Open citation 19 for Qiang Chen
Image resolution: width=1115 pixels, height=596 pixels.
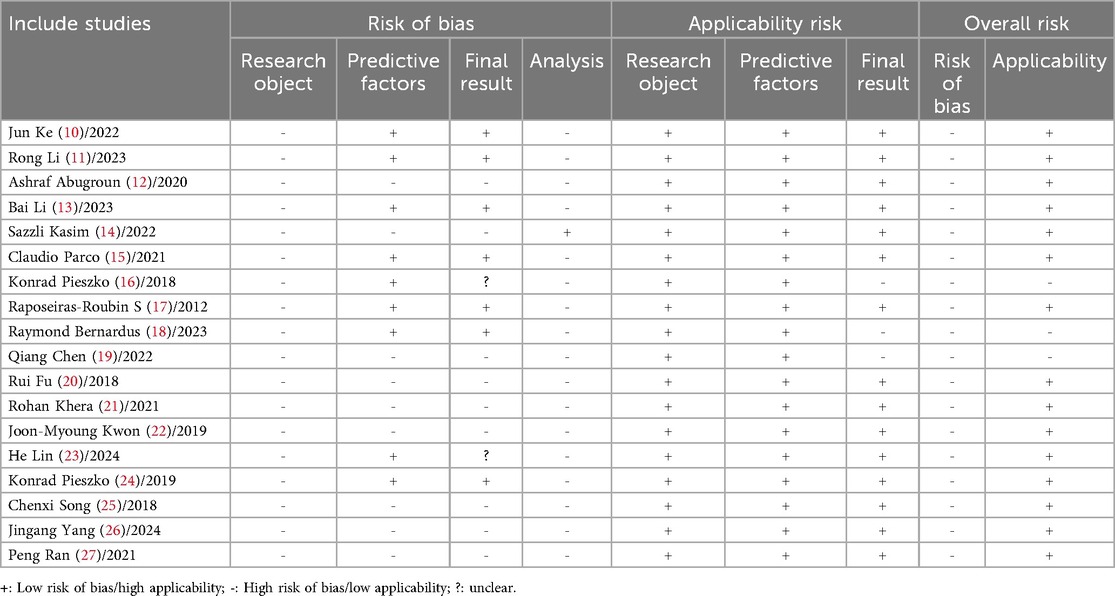pyautogui.click(x=105, y=357)
